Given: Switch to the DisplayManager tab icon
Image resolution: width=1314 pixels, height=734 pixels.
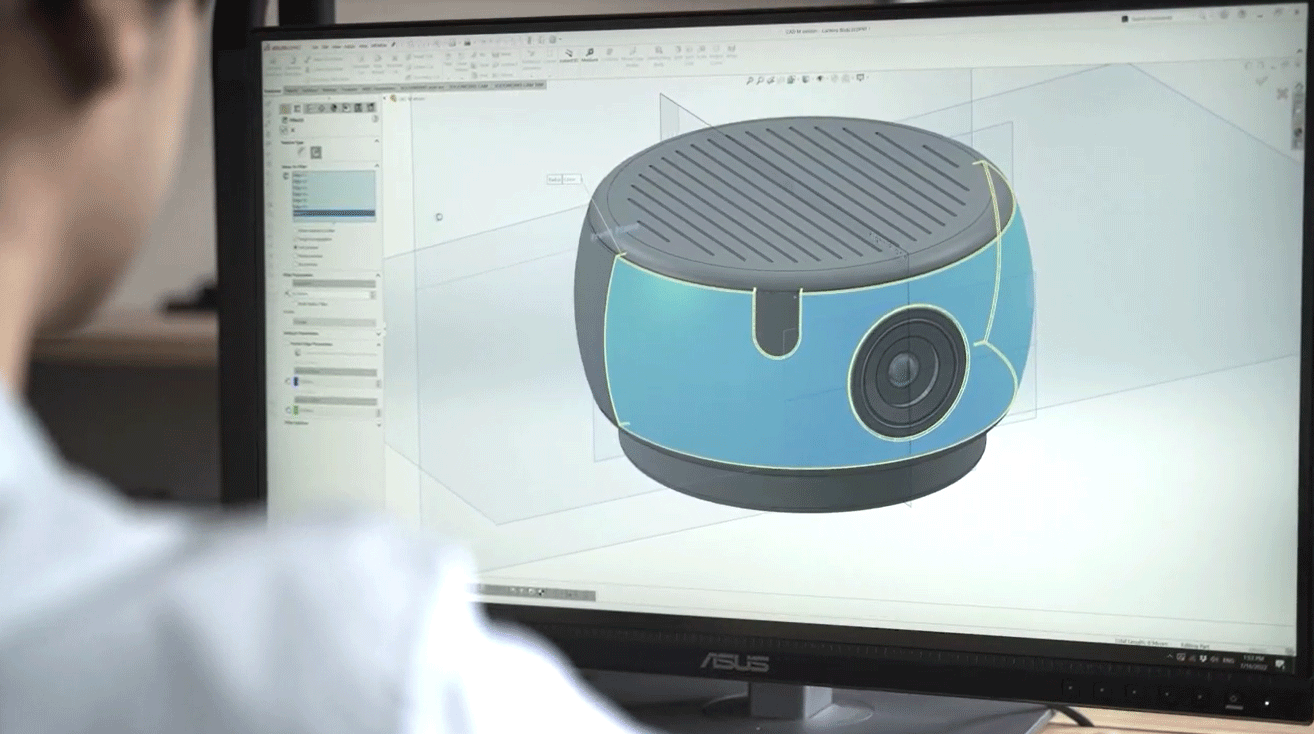Looking at the screenshot, I should [333, 108].
